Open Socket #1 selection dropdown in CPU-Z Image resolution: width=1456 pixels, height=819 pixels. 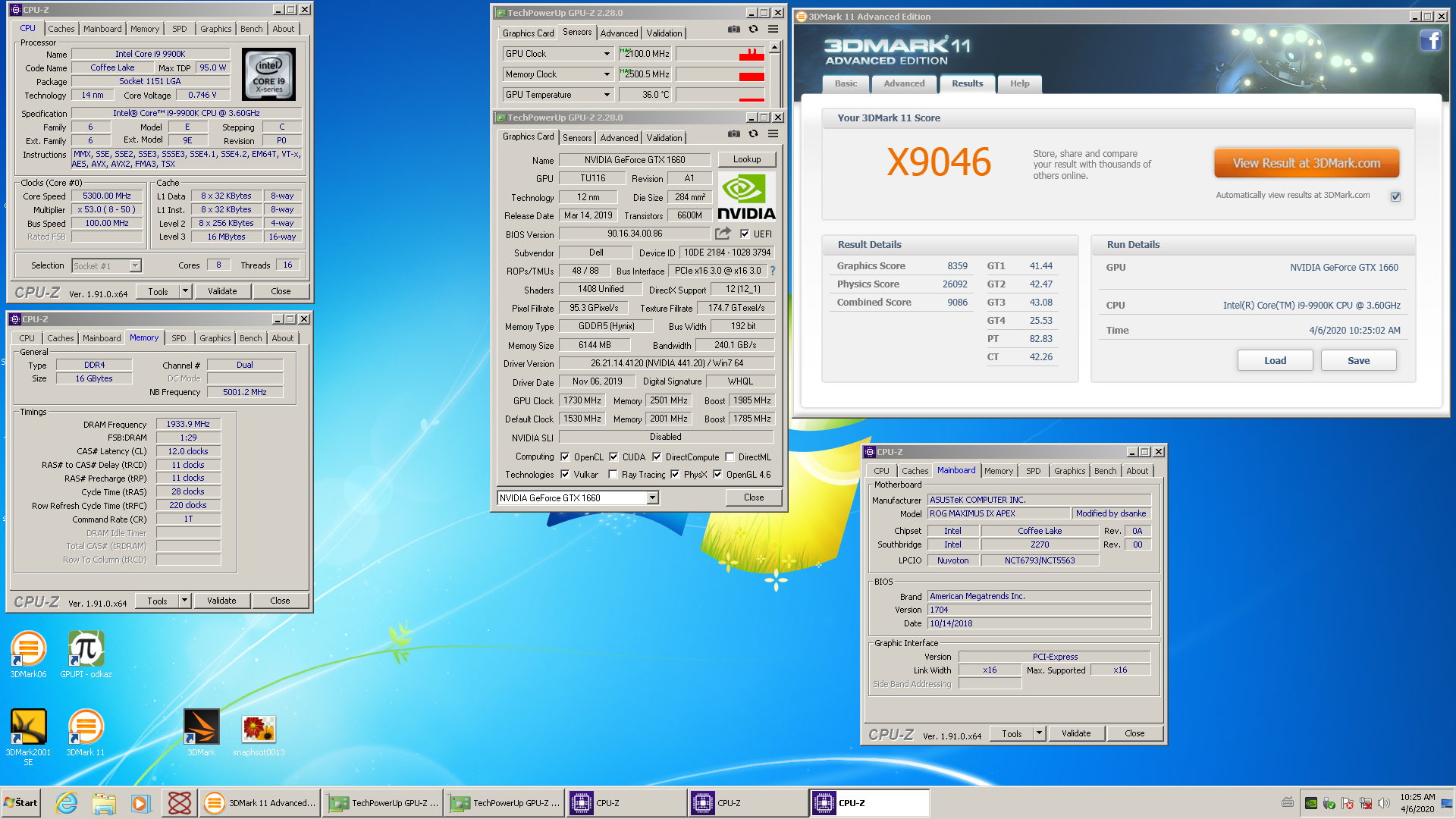pyautogui.click(x=135, y=265)
